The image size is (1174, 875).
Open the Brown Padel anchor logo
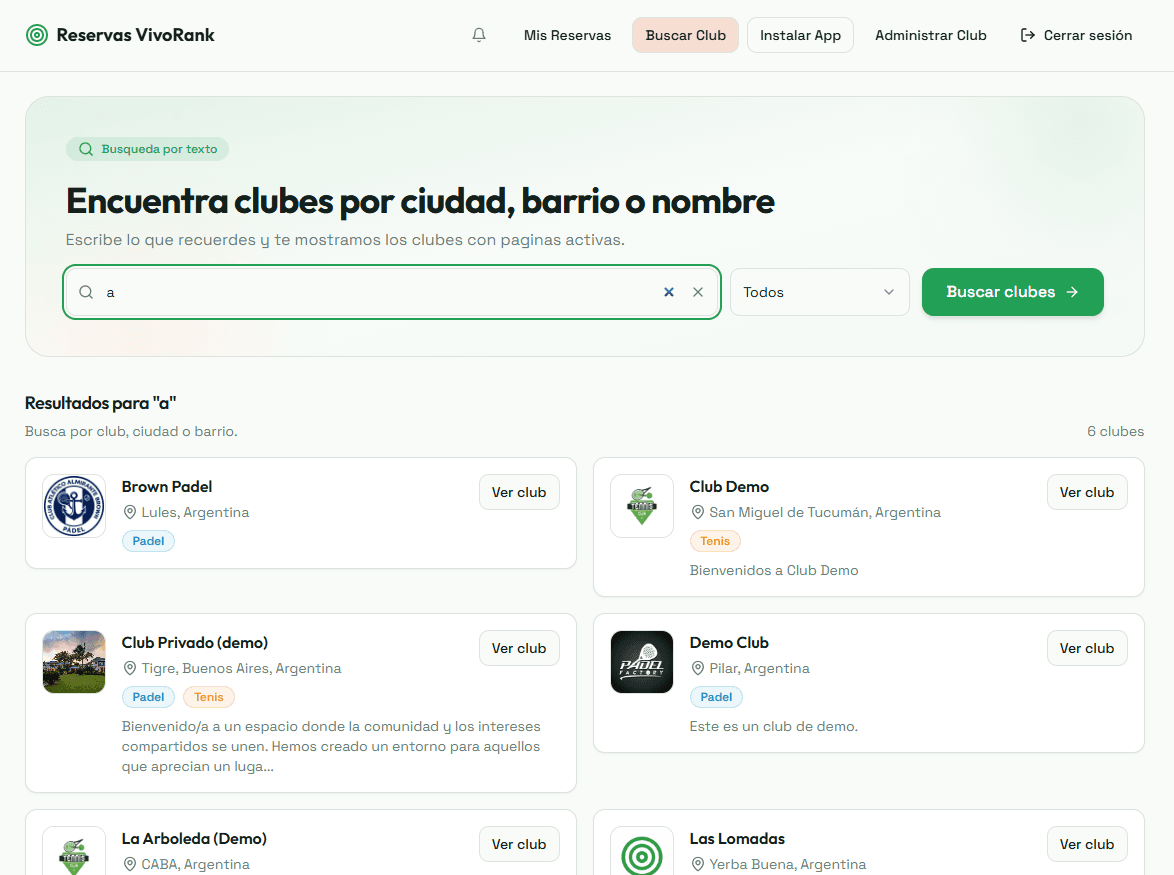74,506
